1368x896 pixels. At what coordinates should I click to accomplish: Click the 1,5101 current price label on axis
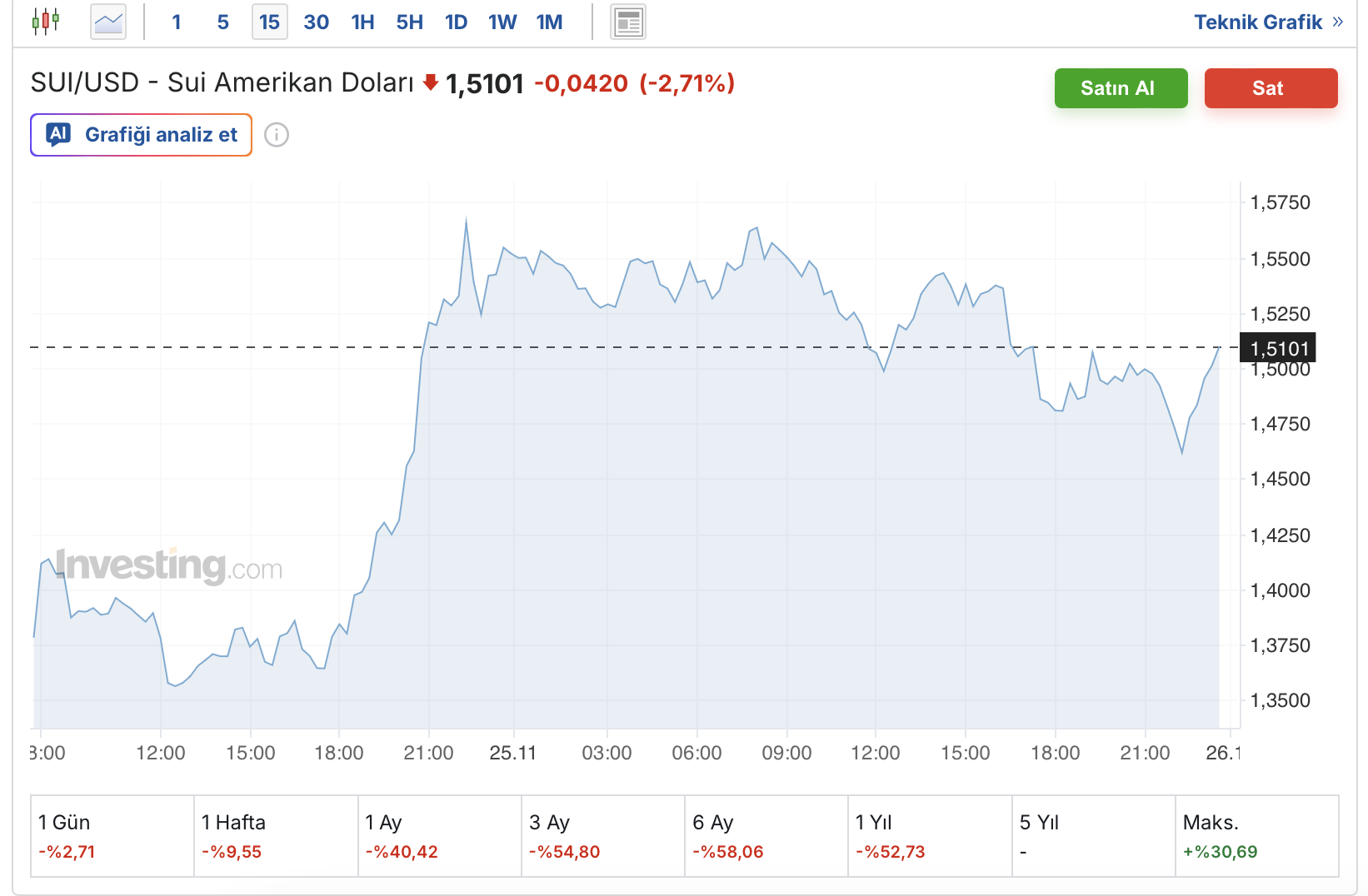click(x=1279, y=348)
